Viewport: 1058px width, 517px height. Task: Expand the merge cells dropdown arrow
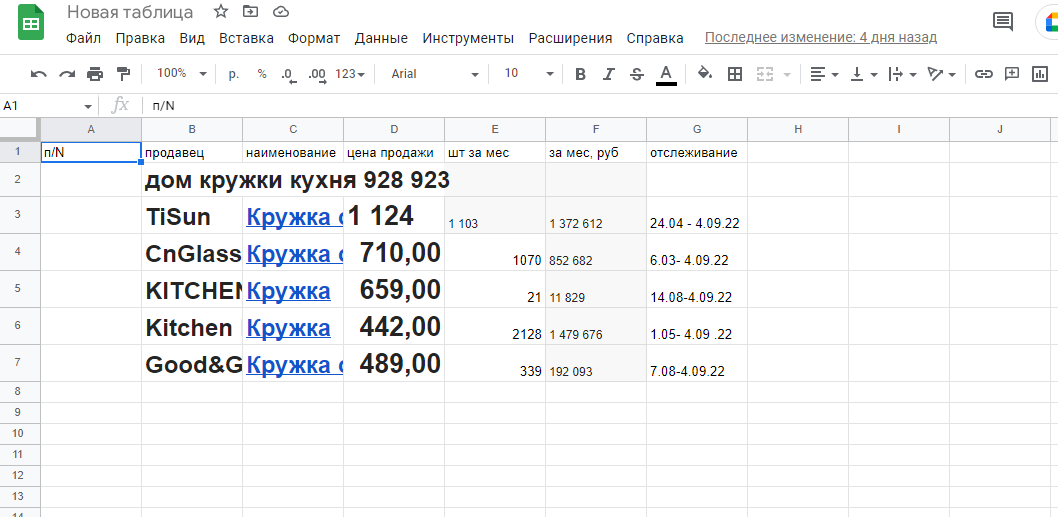[786, 75]
